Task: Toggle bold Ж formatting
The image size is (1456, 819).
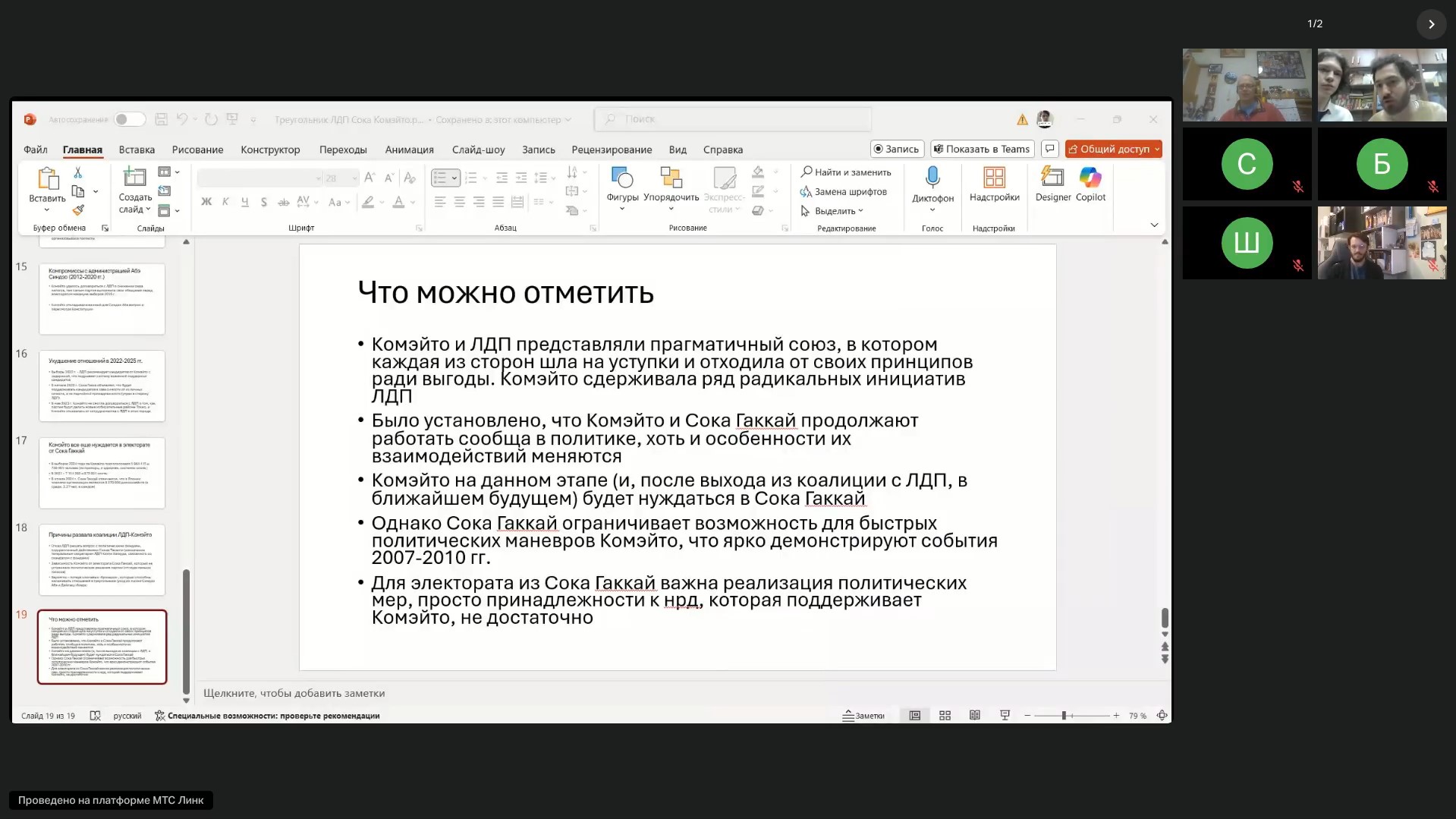Action: (206, 202)
